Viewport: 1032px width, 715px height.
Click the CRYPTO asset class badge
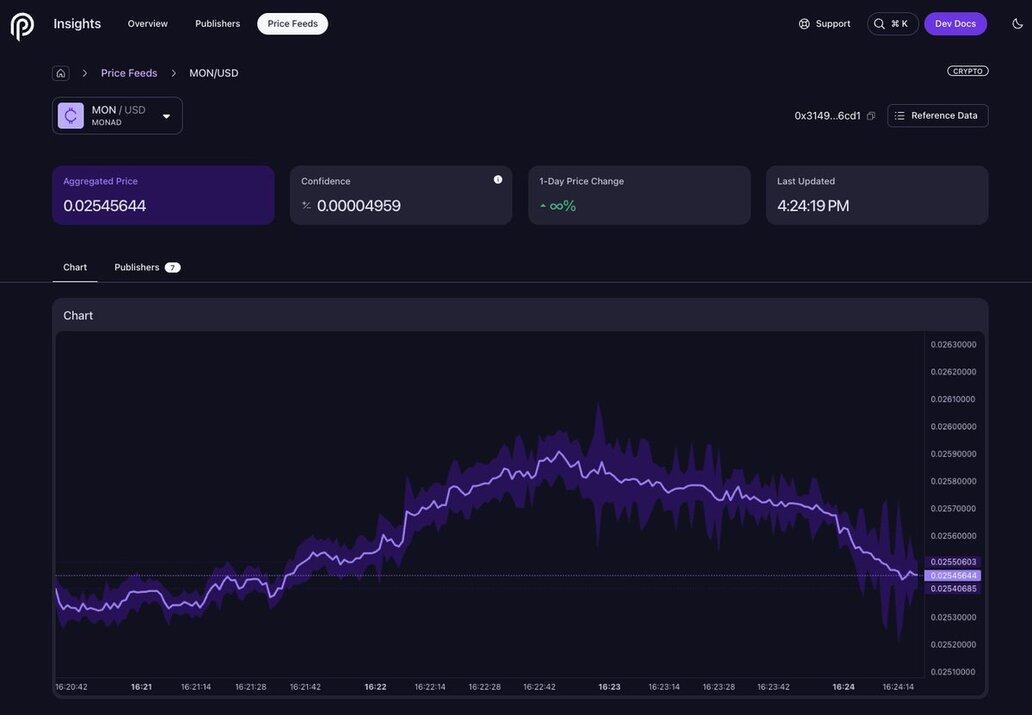point(967,71)
